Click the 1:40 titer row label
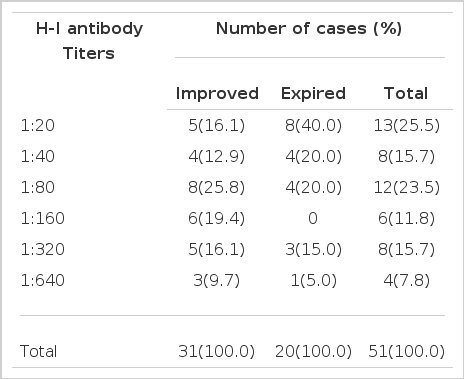The width and height of the screenshot is (464, 379). tap(38, 156)
